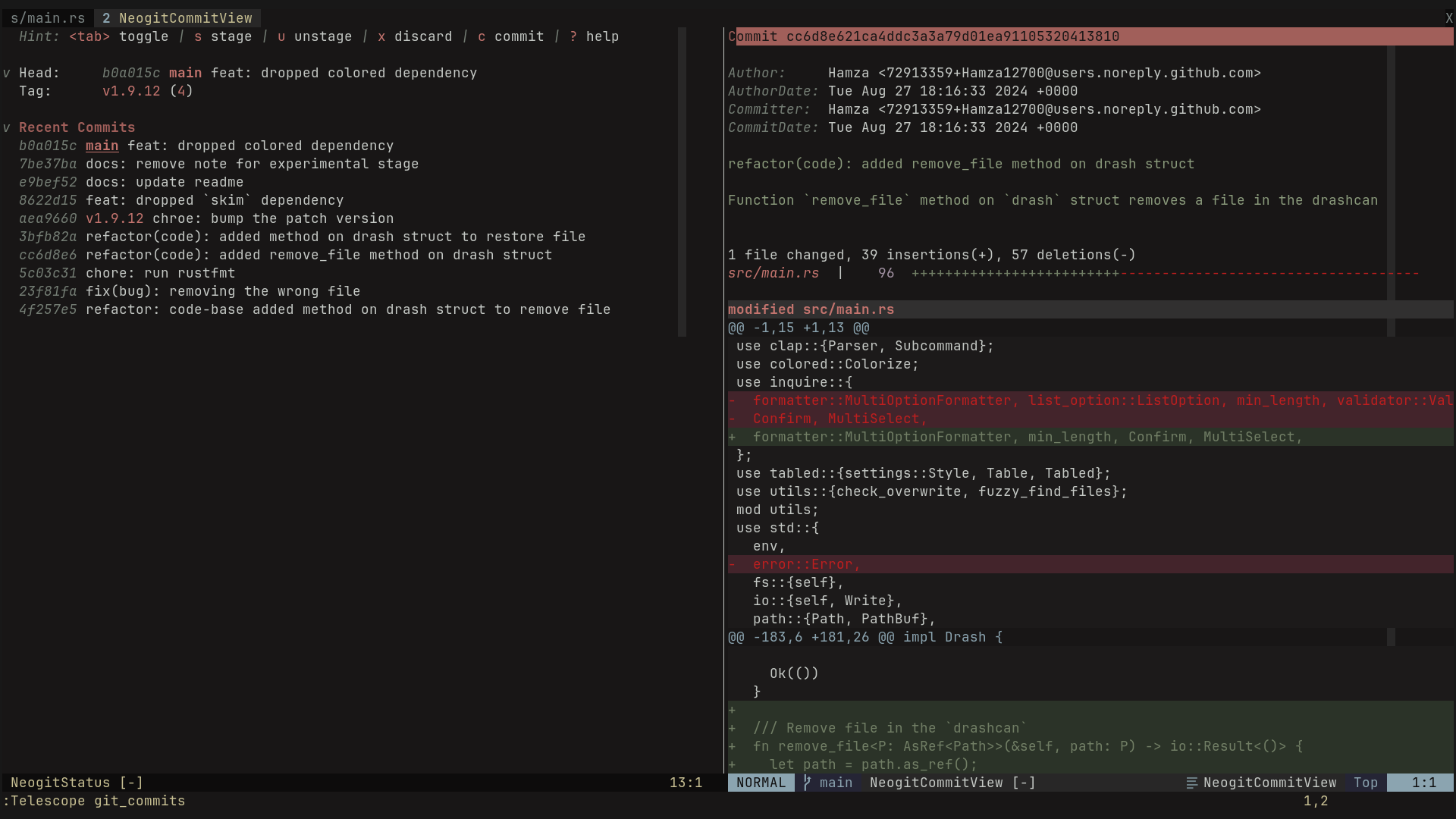This screenshot has height=819, width=1456.
Task: Select commit 4f257e5 refactor: code-base
Action: tap(315, 309)
